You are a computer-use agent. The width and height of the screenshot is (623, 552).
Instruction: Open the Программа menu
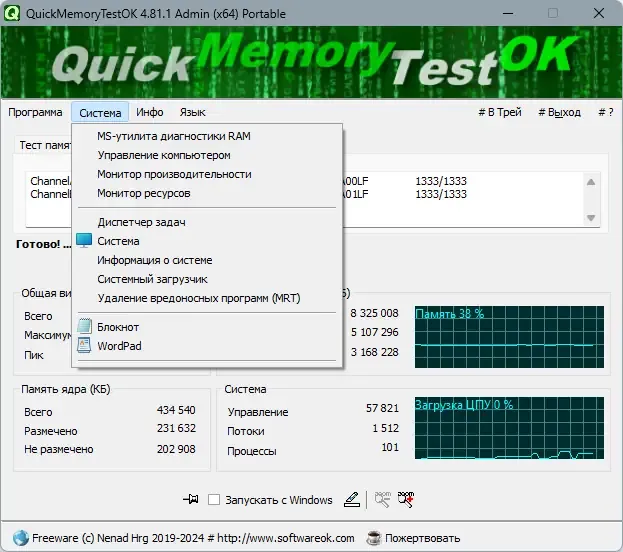click(x=35, y=112)
